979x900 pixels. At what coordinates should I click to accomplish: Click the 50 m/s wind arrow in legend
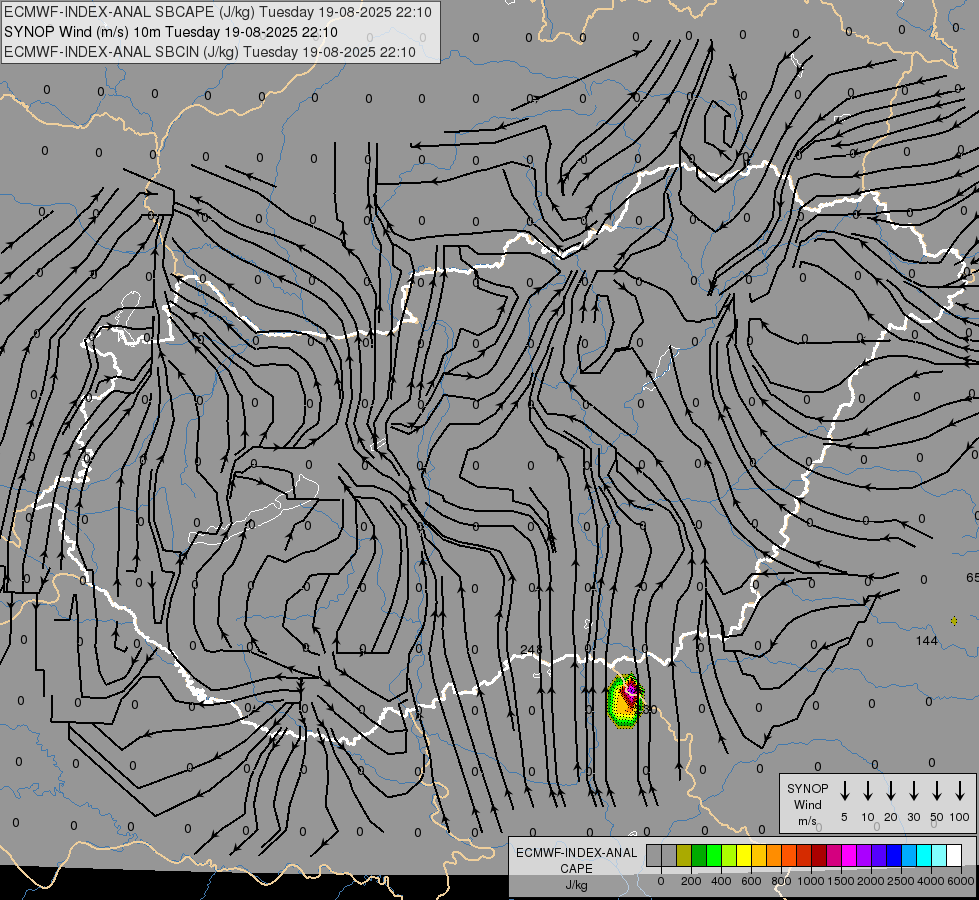[937, 791]
